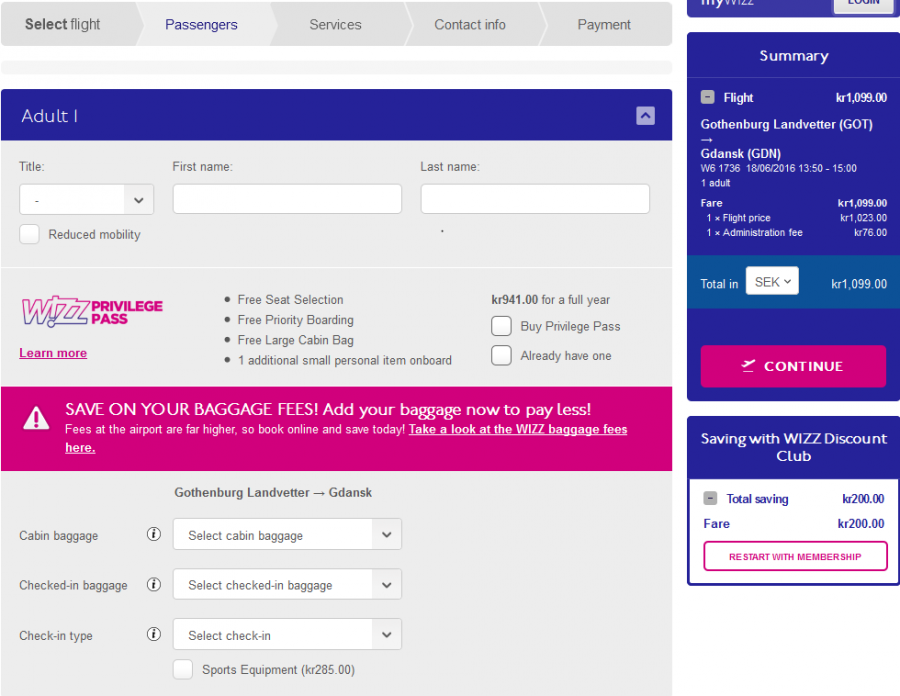Open the Select cabin baggage dropdown
The width and height of the screenshot is (900, 696).
coord(287,534)
